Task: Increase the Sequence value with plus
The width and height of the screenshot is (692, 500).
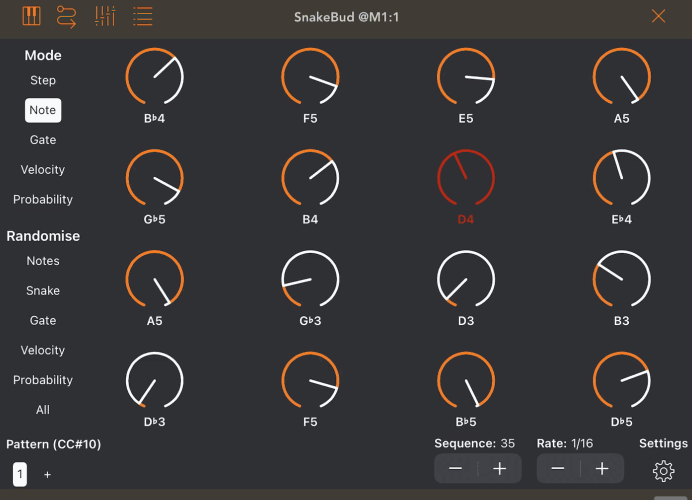Action: click(x=500, y=469)
